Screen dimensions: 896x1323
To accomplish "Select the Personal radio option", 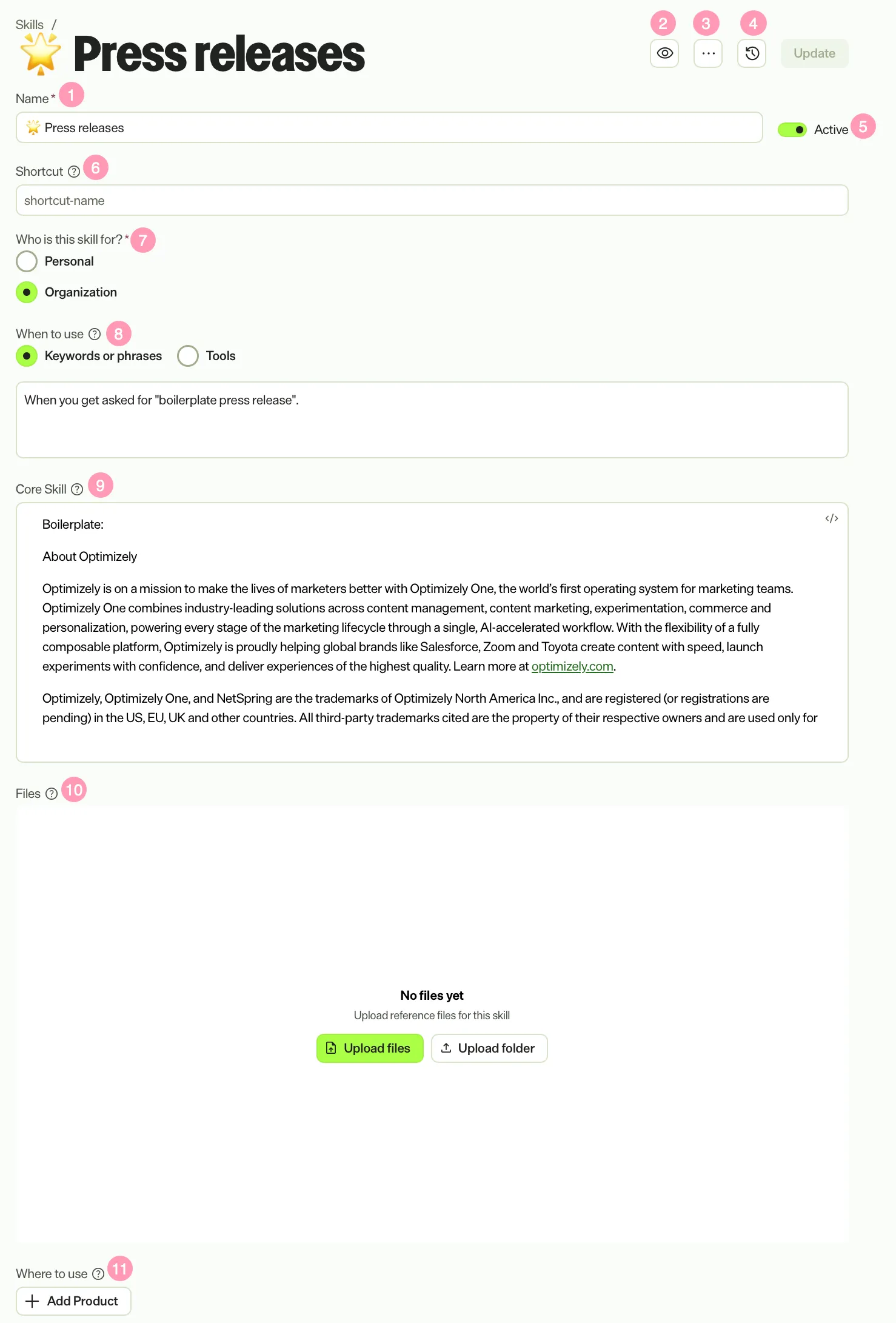I will tap(27, 261).
